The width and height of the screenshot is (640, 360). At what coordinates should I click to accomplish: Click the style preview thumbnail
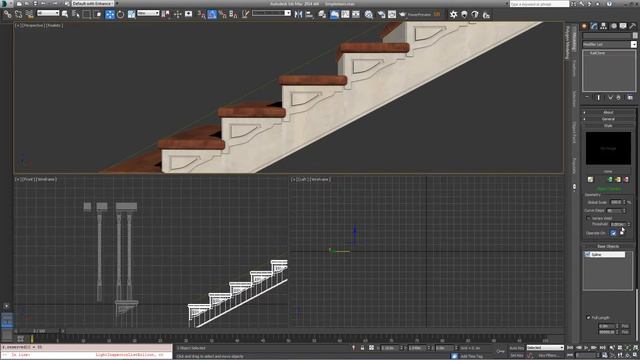(608, 148)
